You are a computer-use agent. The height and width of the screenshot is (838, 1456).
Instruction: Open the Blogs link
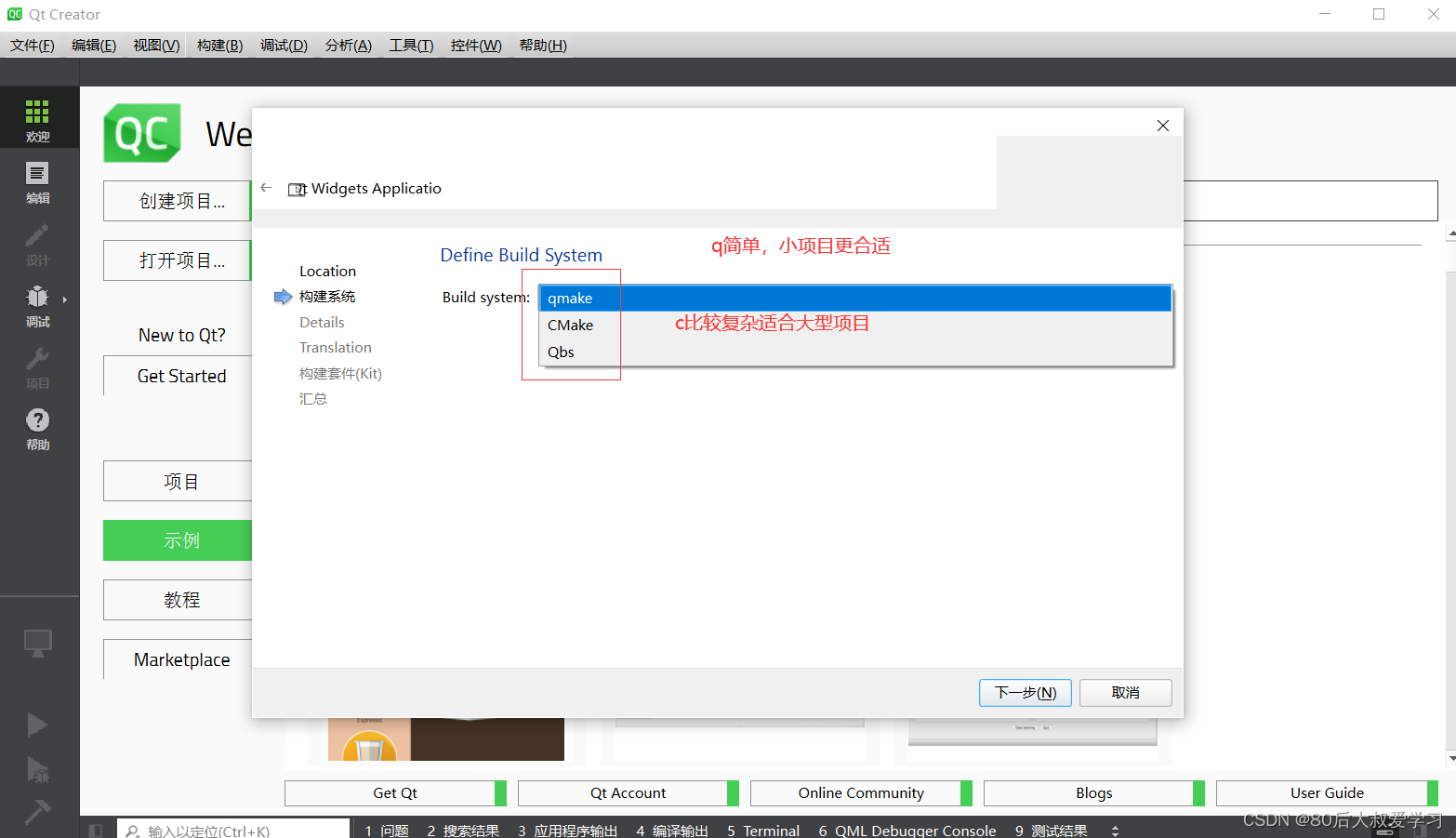click(1094, 793)
